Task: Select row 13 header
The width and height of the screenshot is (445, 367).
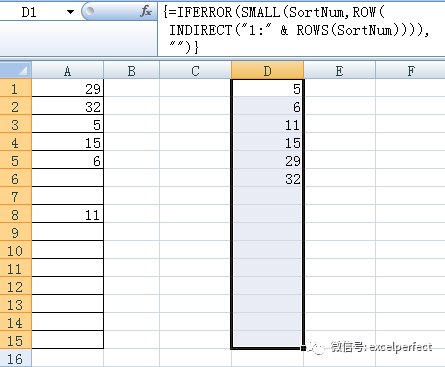Action: click(x=15, y=304)
